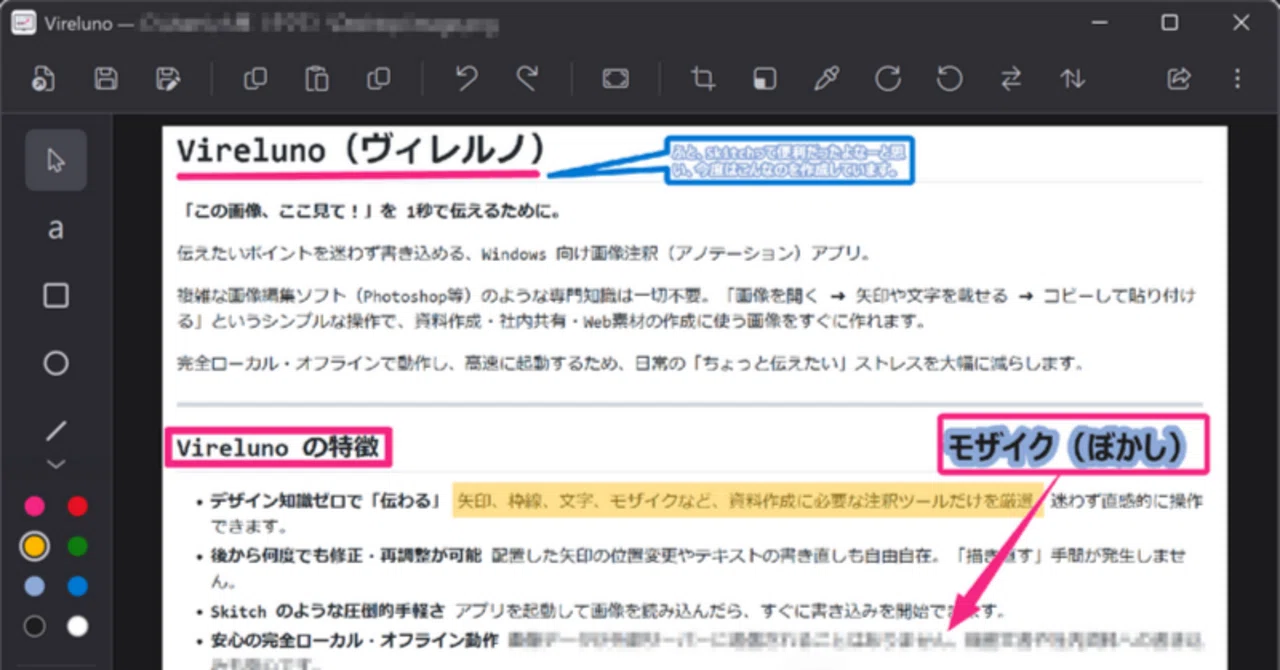This screenshot has height=670, width=1280.
Task: Pick the bright blue color swatch
Action: coord(77,586)
